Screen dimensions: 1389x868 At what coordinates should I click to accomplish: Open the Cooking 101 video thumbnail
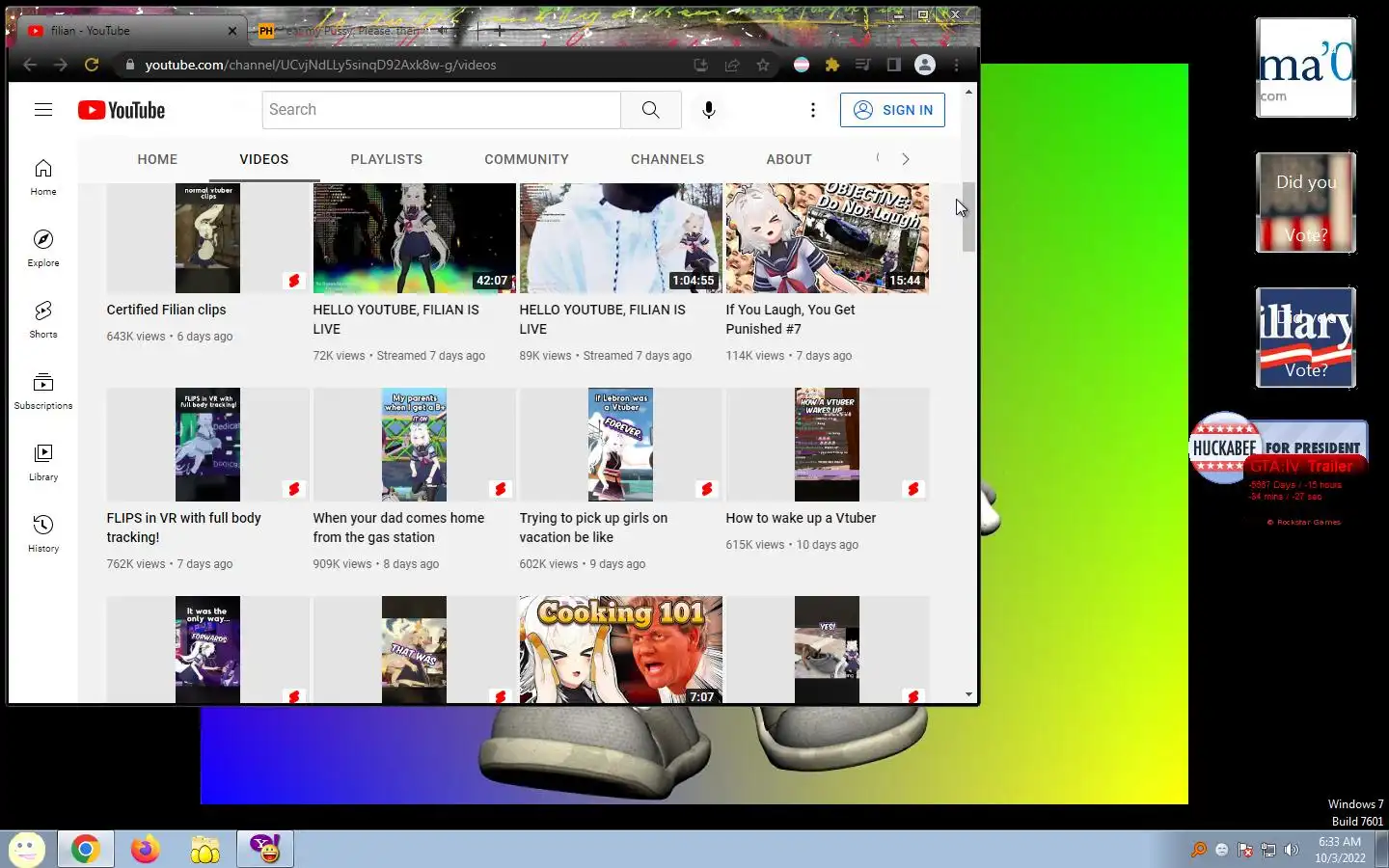[620, 650]
